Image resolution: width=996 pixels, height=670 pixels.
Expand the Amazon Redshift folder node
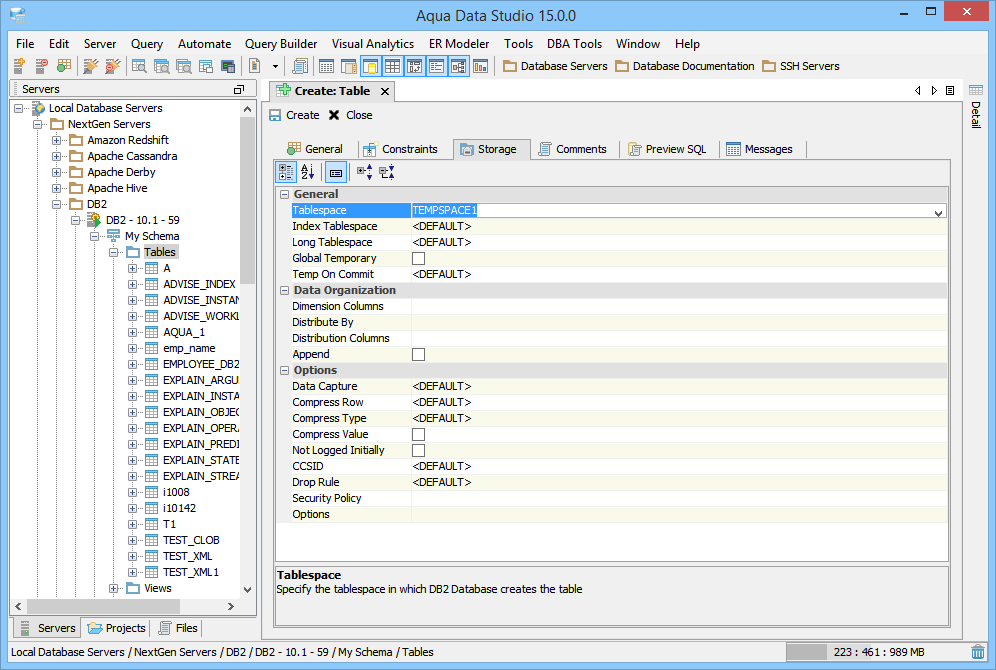click(57, 140)
